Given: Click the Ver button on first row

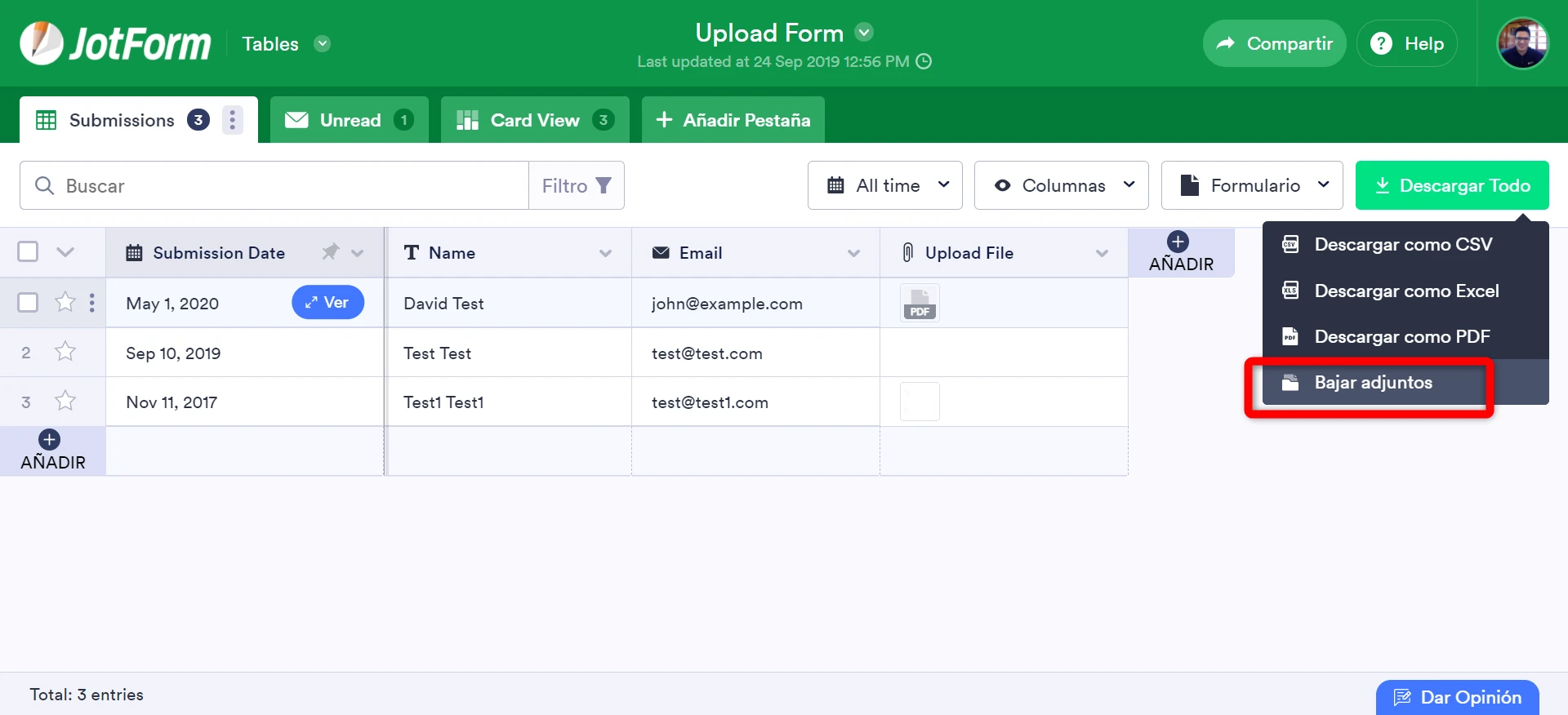Looking at the screenshot, I should [x=327, y=303].
